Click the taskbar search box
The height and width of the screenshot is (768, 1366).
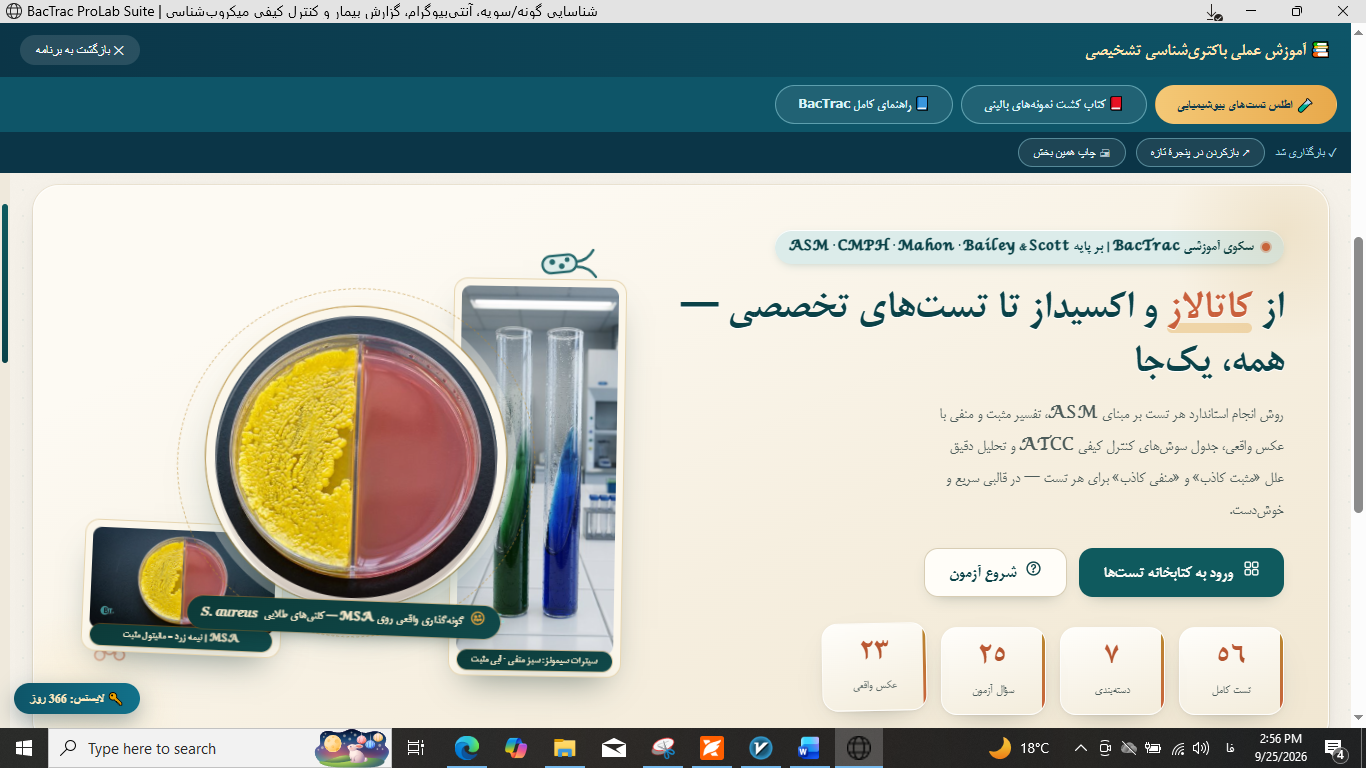click(221, 748)
